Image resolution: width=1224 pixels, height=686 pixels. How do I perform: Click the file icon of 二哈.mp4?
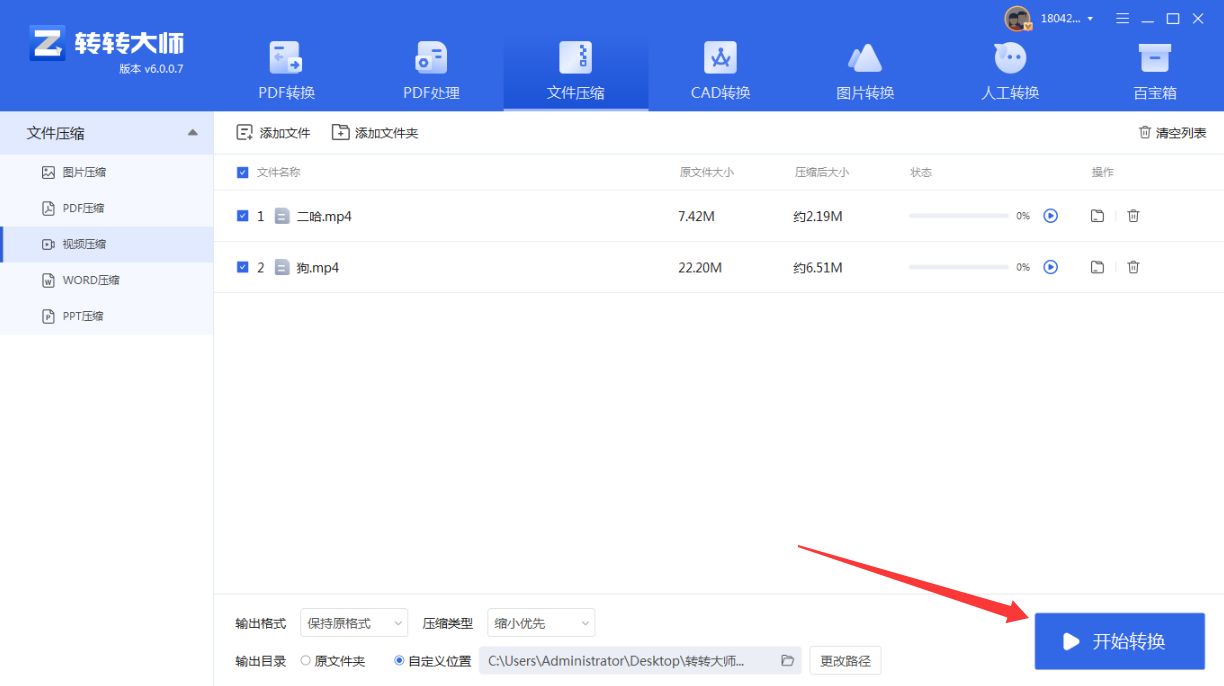coord(282,216)
